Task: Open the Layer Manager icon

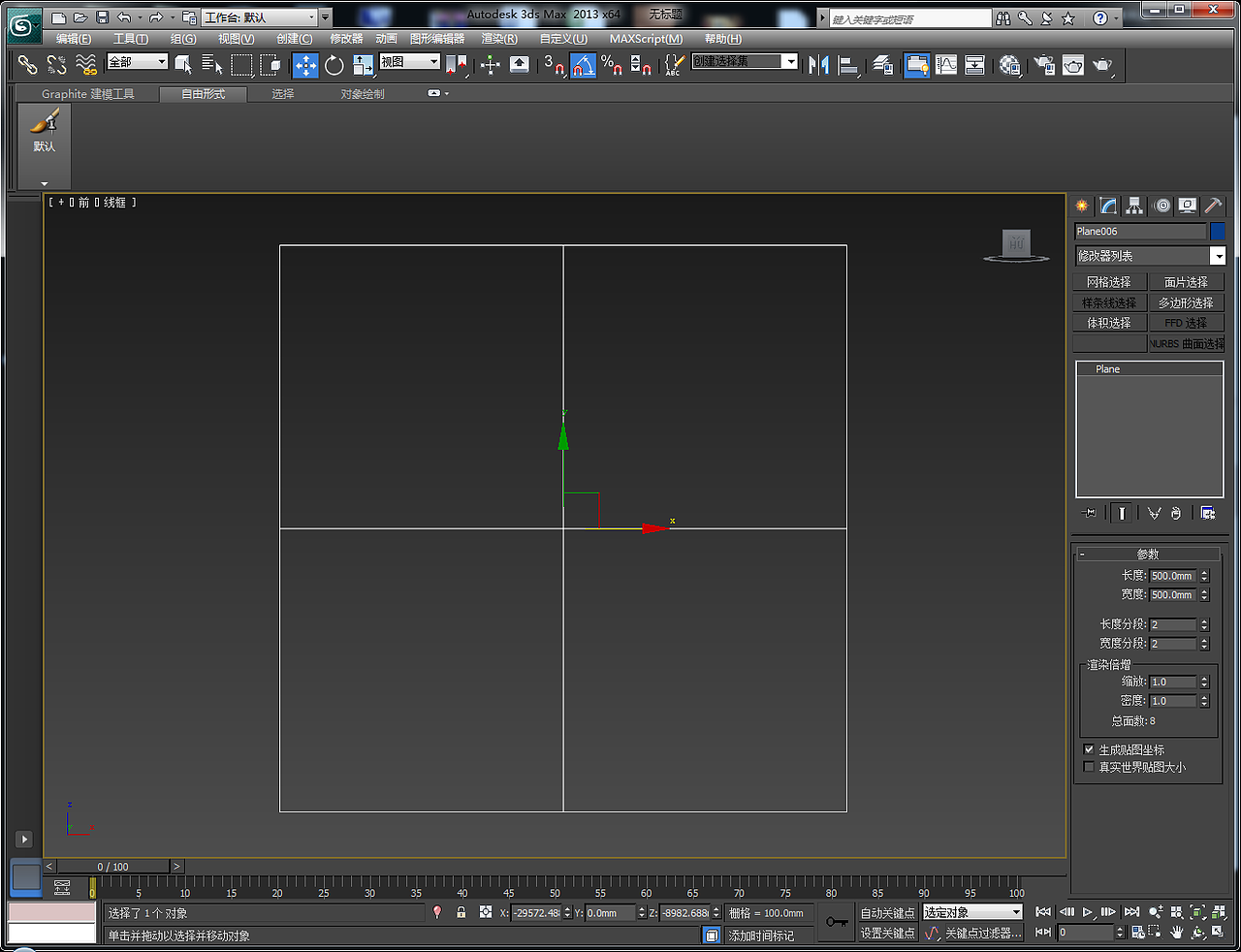Action: (x=883, y=65)
